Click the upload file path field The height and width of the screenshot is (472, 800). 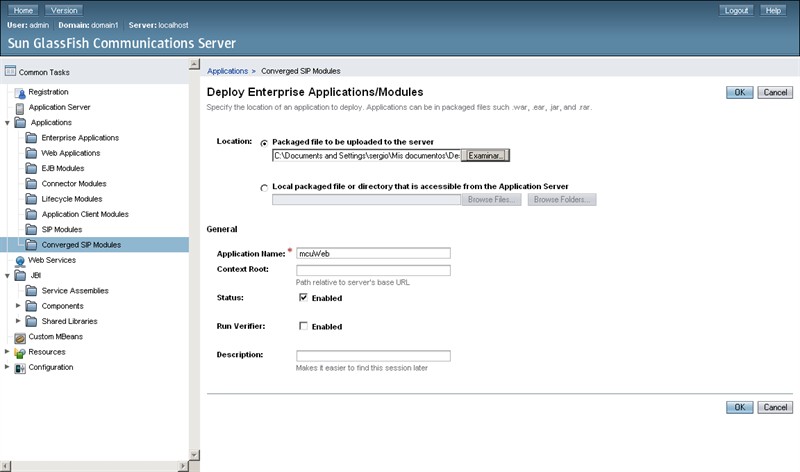coord(366,156)
